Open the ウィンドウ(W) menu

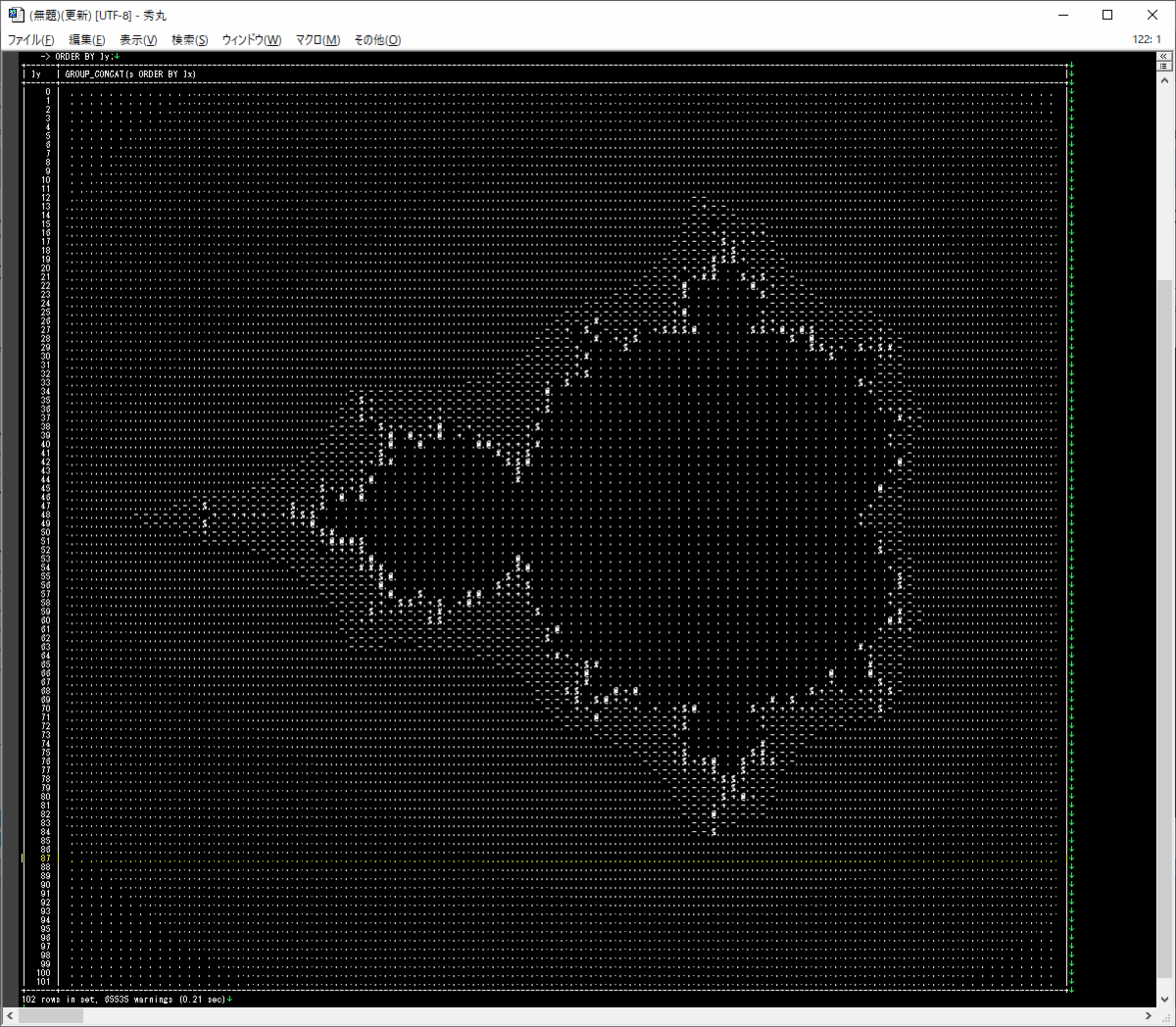[x=252, y=40]
